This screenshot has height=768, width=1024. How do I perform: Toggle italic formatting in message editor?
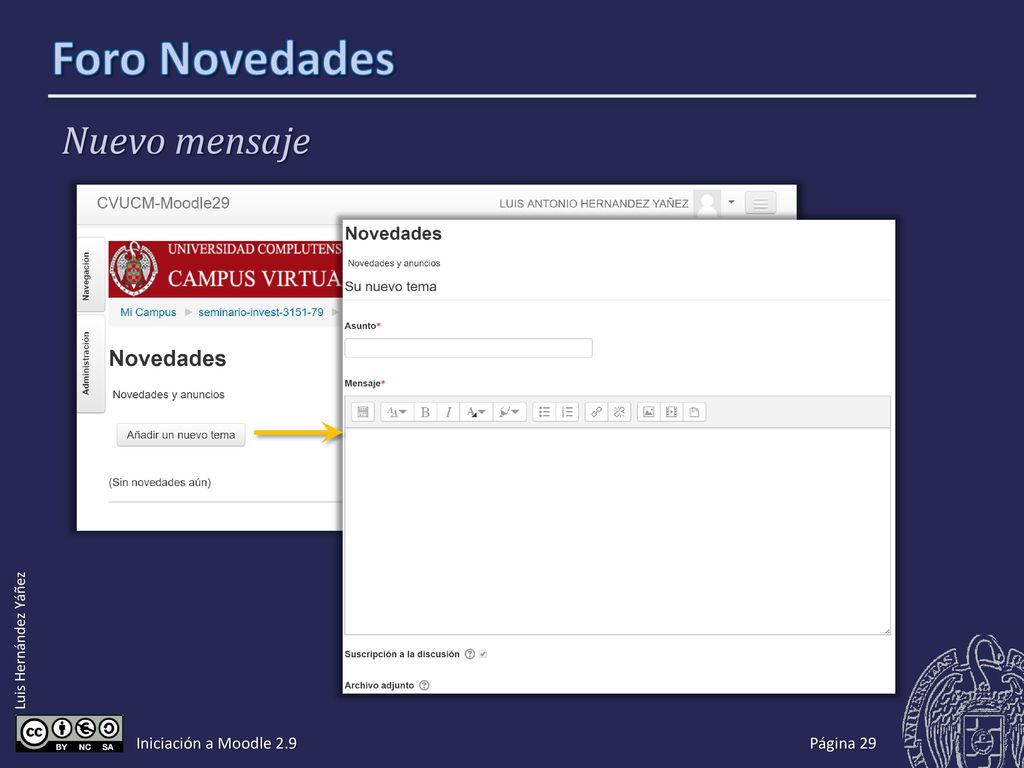448,412
